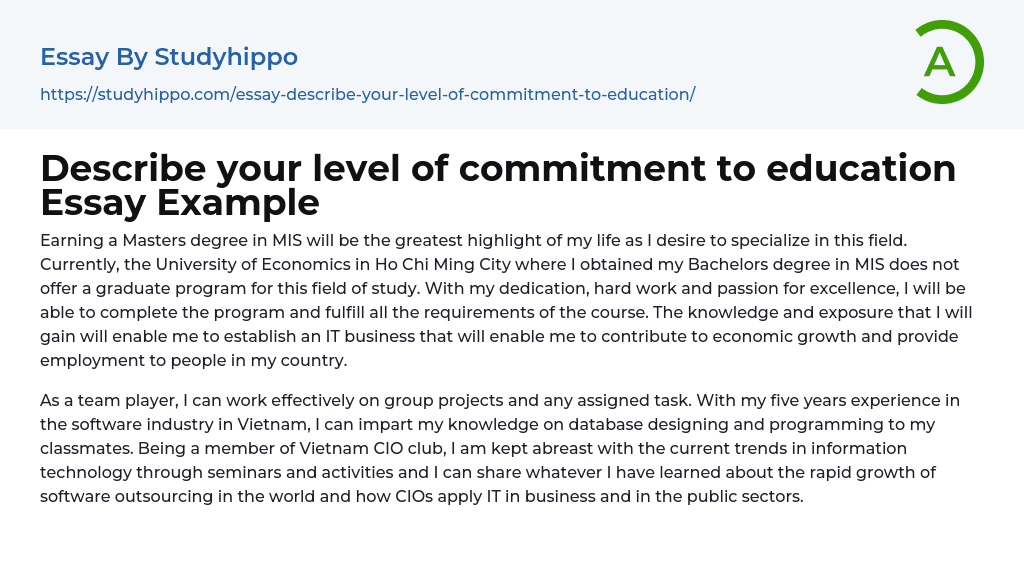This screenshot has width=1024, height=565.
Task: Click the "Essay By Studyhippo" header title
Action: [169, 57]
